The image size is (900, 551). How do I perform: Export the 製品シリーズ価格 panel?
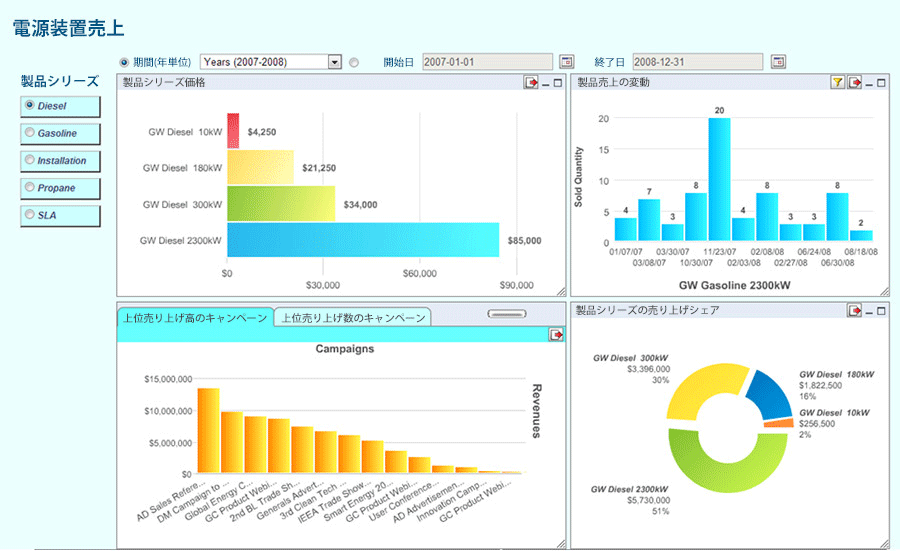click(x=531, y=83)
